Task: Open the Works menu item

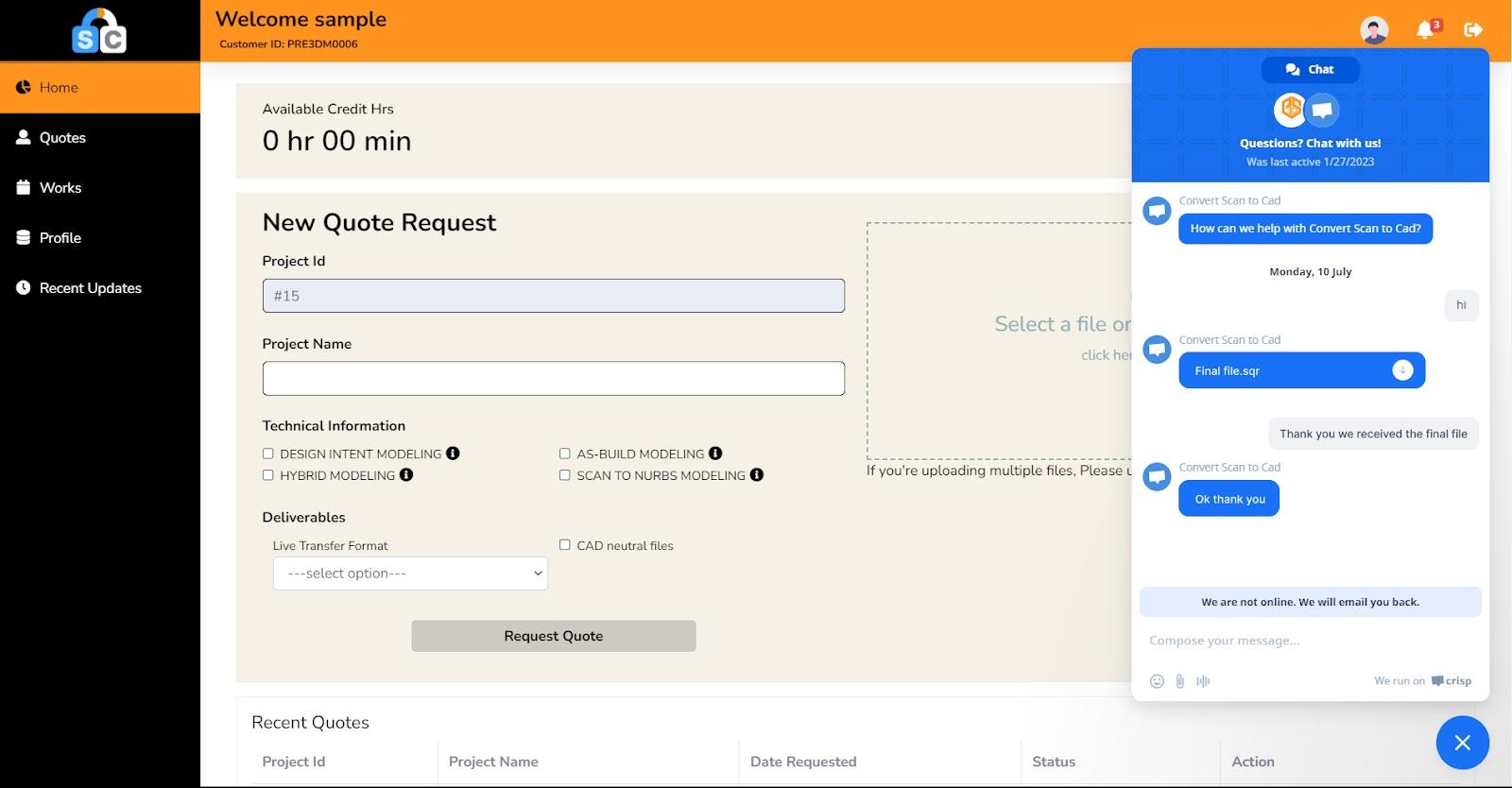Action: [x=100, y=188]
